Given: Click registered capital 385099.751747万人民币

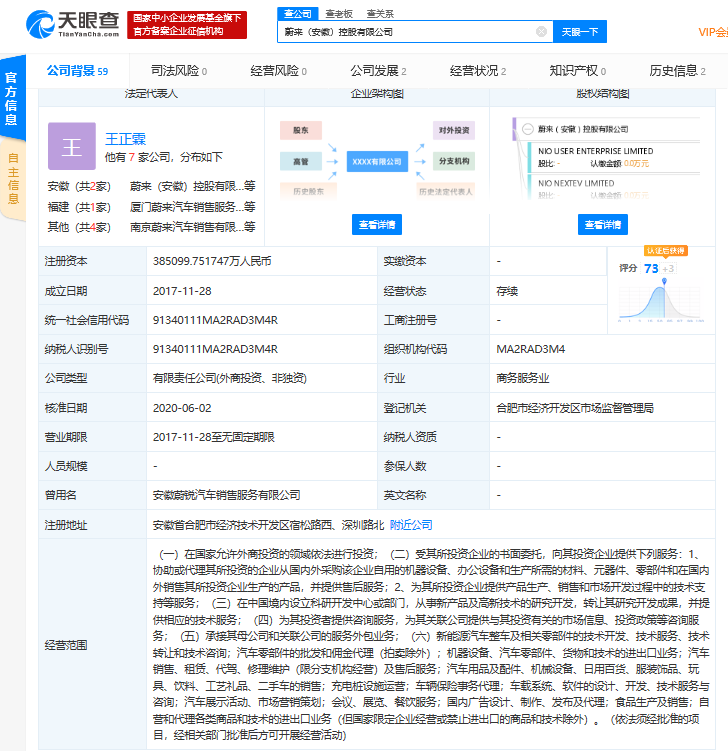Looking at the screenshot, I should 212,261.
